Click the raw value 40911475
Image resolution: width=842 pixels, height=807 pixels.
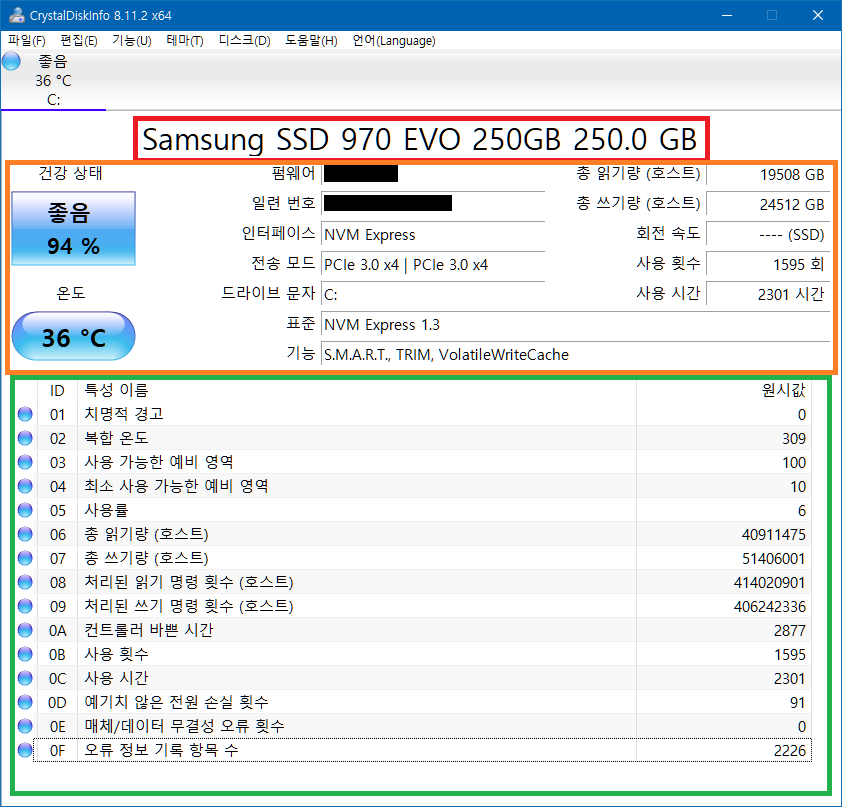(x=773, y=534)
